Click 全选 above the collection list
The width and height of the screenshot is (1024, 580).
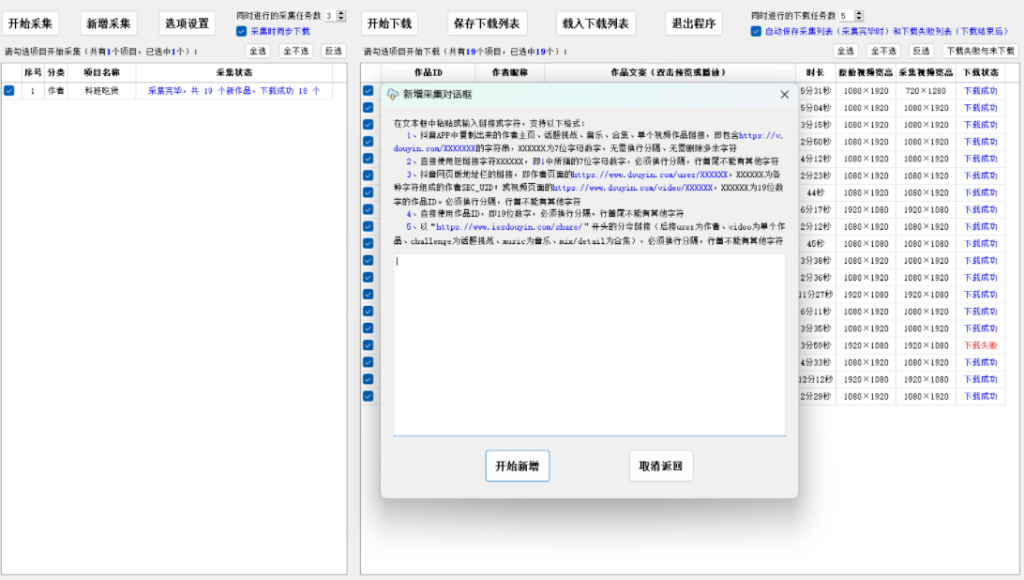coord(258,50)
